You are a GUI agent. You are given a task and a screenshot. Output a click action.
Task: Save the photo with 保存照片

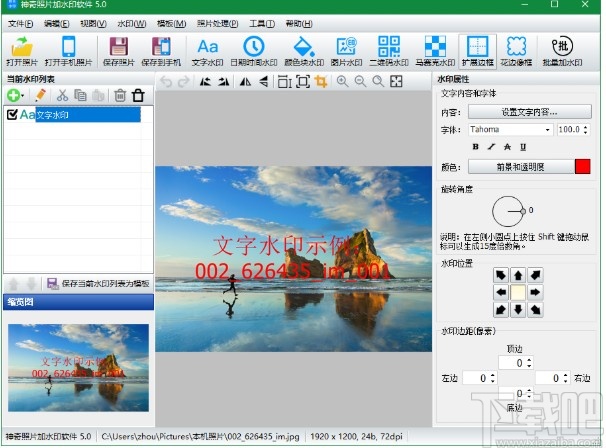click(118, 51)
